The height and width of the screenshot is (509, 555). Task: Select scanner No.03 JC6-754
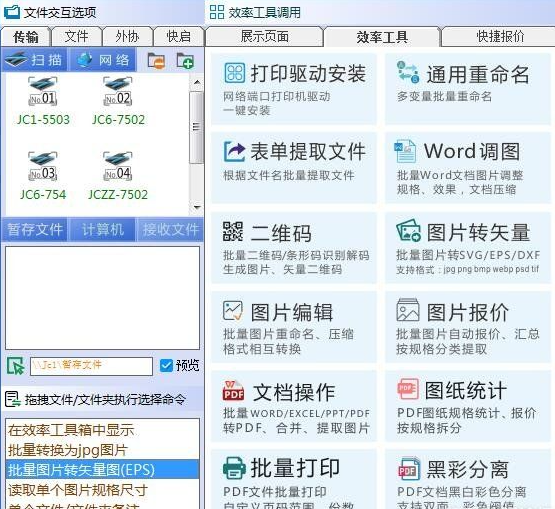click(43, 176)
